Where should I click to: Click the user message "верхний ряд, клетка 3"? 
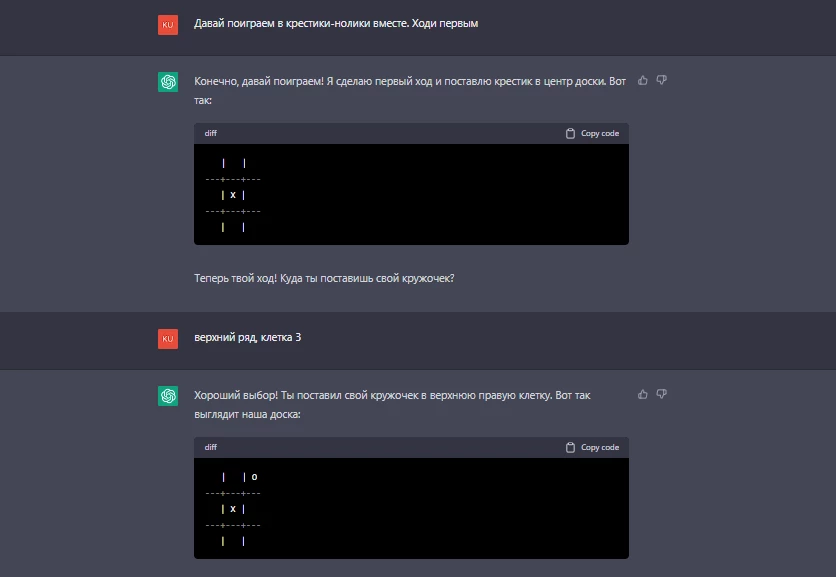(x=247, y=338)
